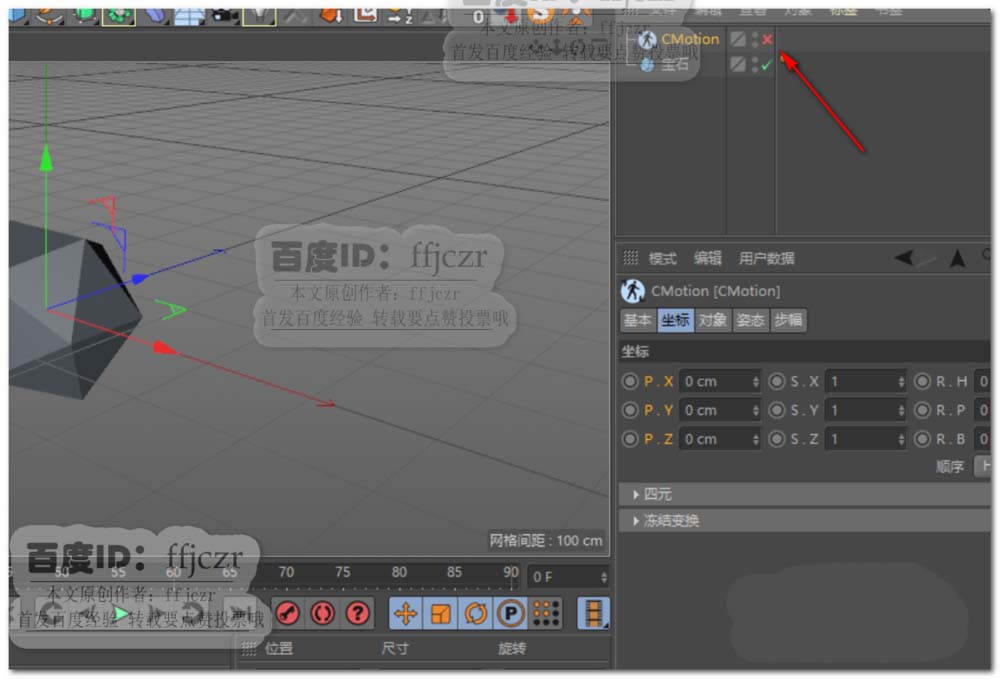
Task: Click the orange paint bucket toolbar icon
Action: pos(330,15)
